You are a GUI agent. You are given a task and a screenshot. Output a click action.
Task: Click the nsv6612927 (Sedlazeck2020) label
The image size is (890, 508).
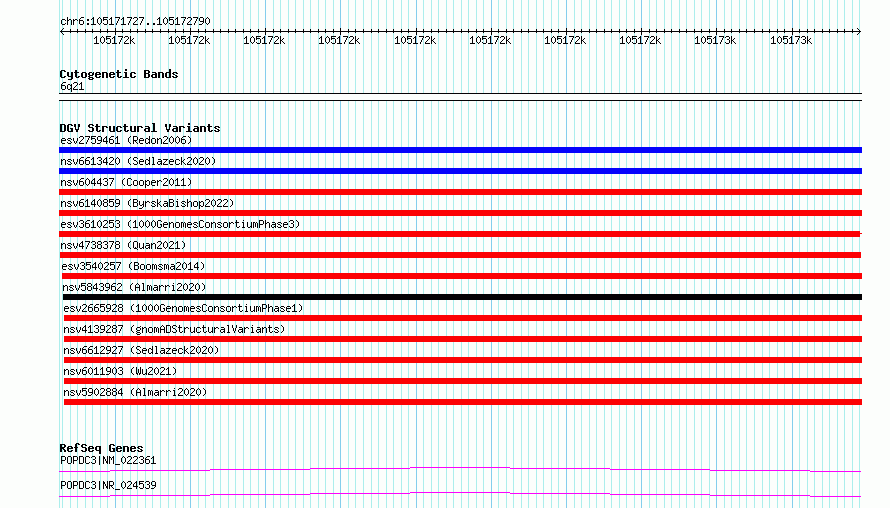pos(141,350)
